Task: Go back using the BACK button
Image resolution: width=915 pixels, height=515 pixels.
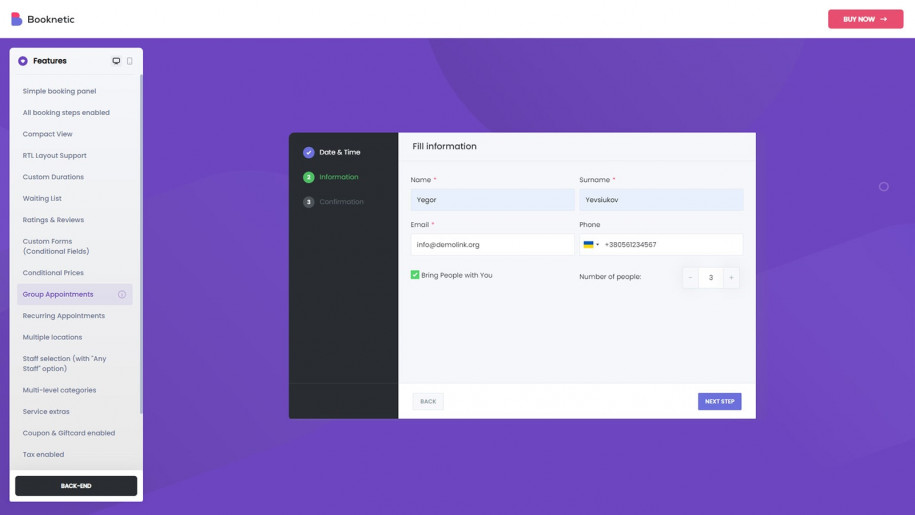Action: [x=428, y=401]
